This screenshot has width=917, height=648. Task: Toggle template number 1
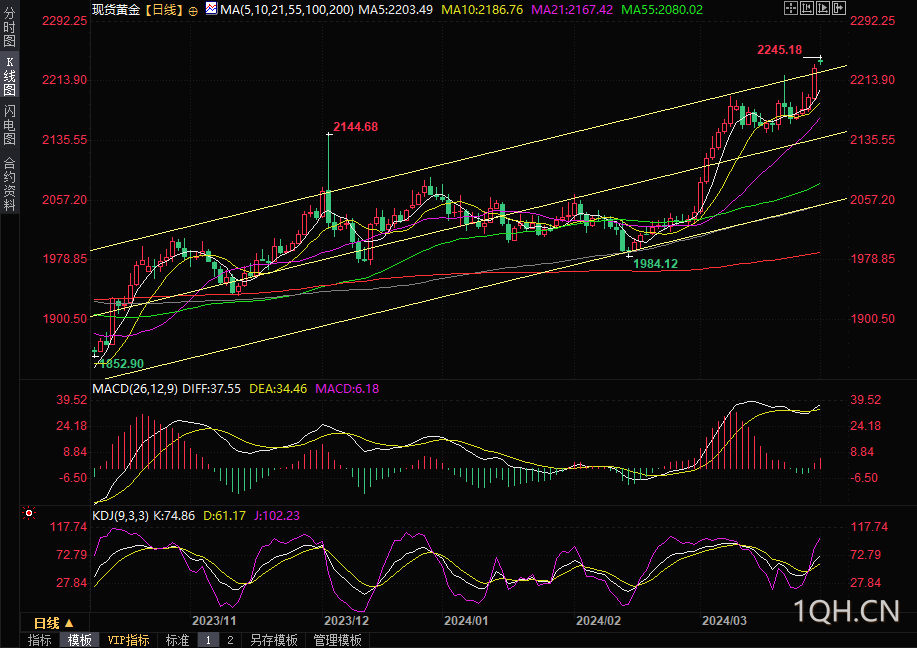click(208, 640)
